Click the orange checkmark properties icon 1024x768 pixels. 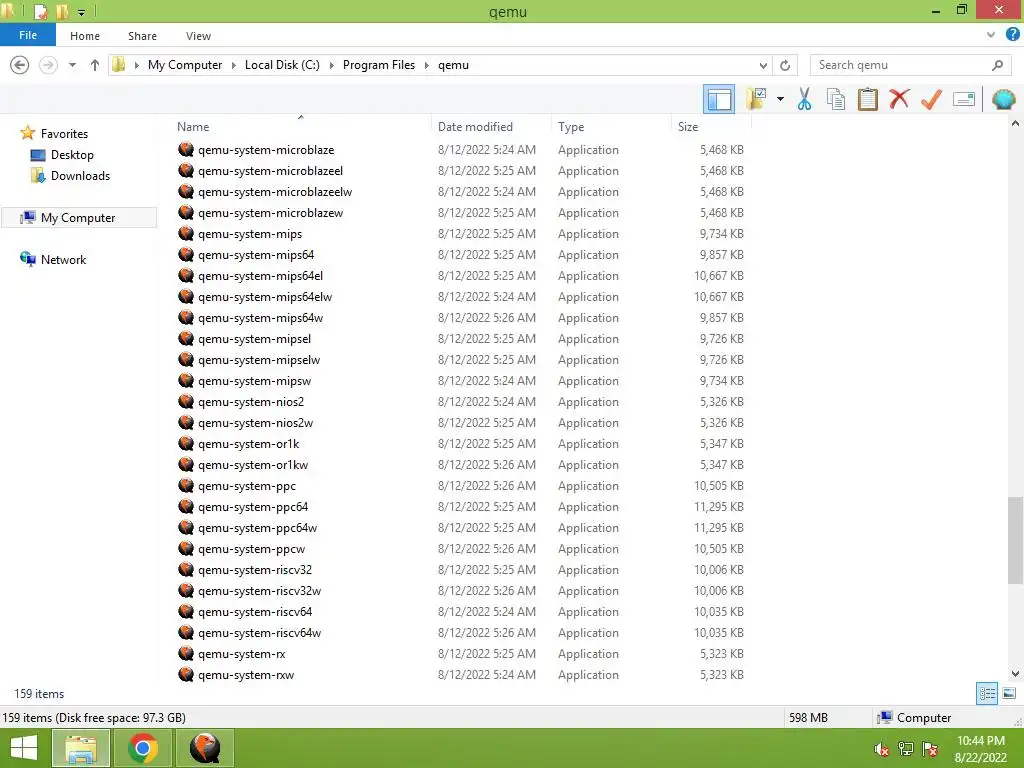(x=931, y=99)
